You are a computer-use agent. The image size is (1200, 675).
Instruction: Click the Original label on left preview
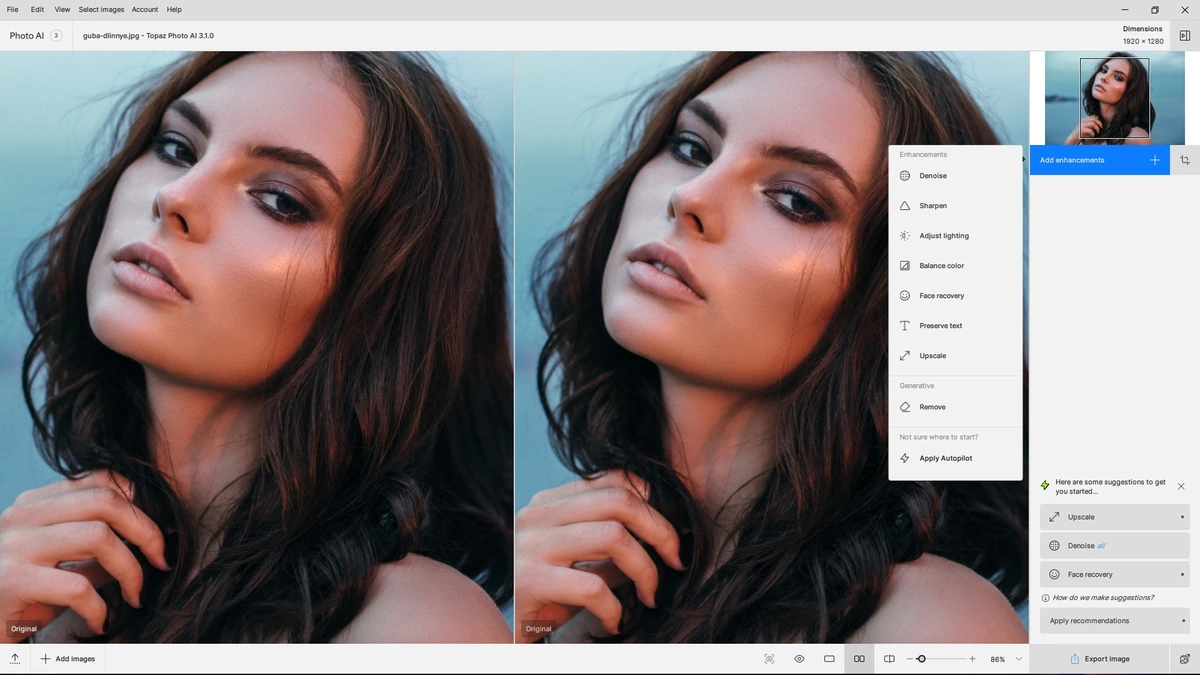[x=24, y=629]
